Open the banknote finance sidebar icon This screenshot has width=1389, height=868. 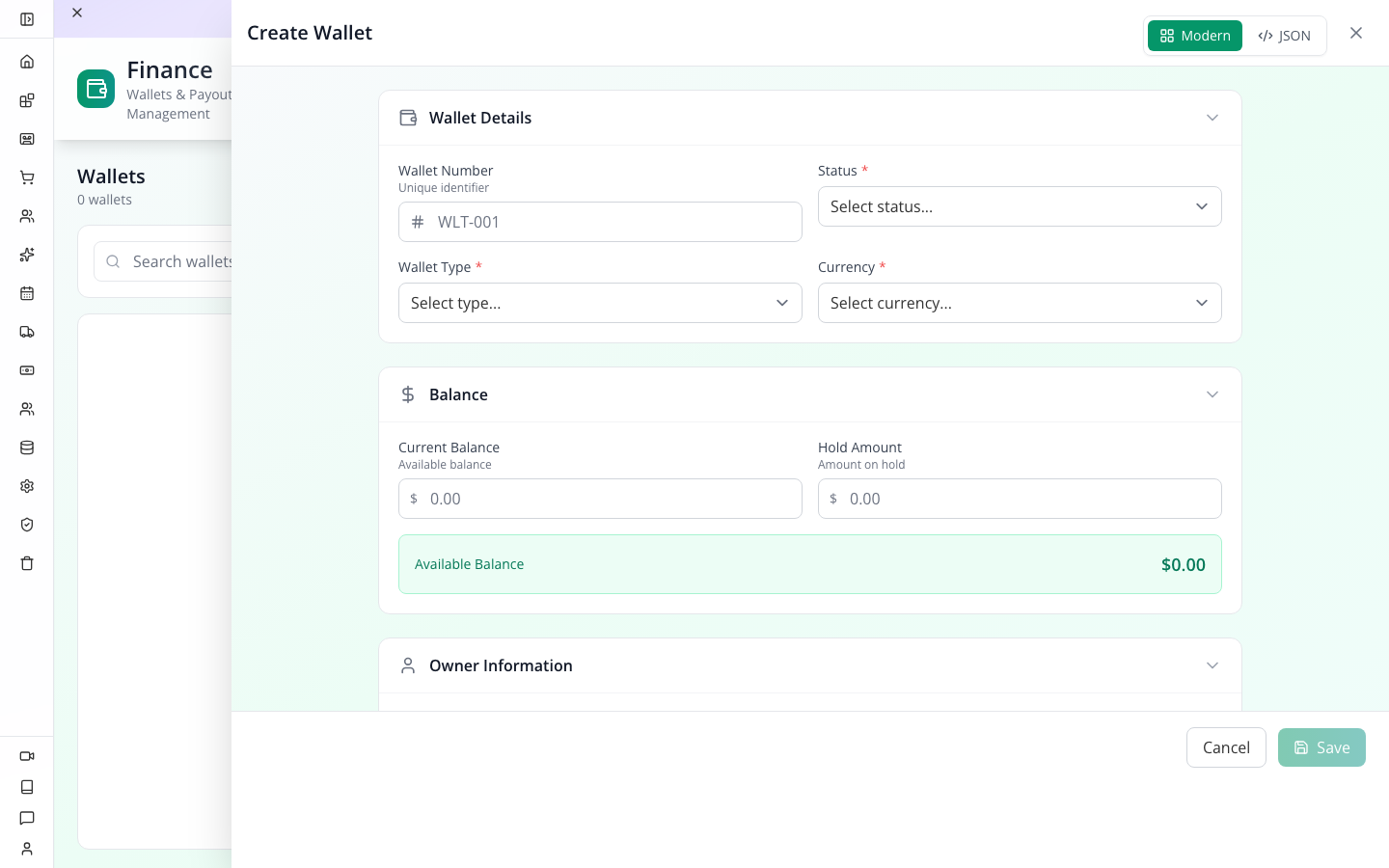(27, 370)
